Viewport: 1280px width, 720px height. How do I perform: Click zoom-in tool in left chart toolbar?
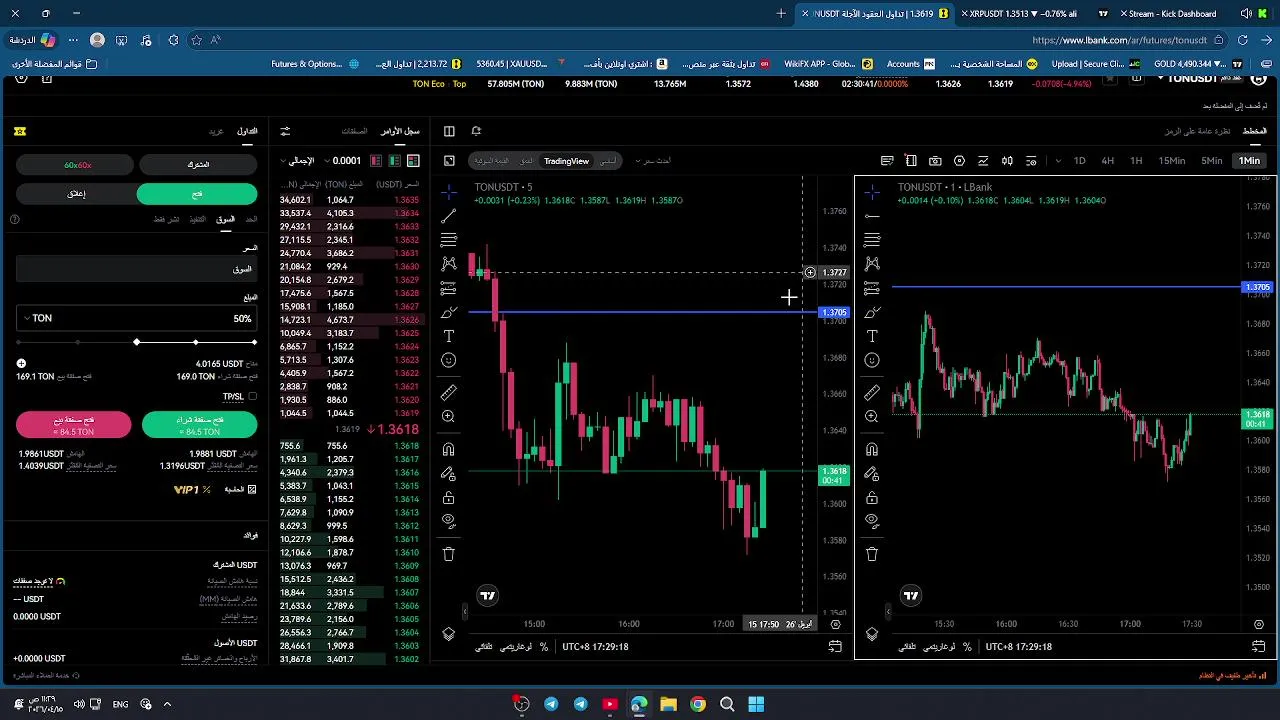tap(449, 416)
